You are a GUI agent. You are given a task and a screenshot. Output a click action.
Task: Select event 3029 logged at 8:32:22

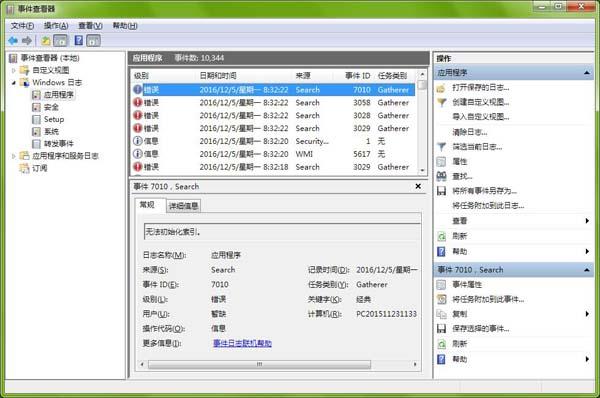pyautogui.click(x=274, y=129)
